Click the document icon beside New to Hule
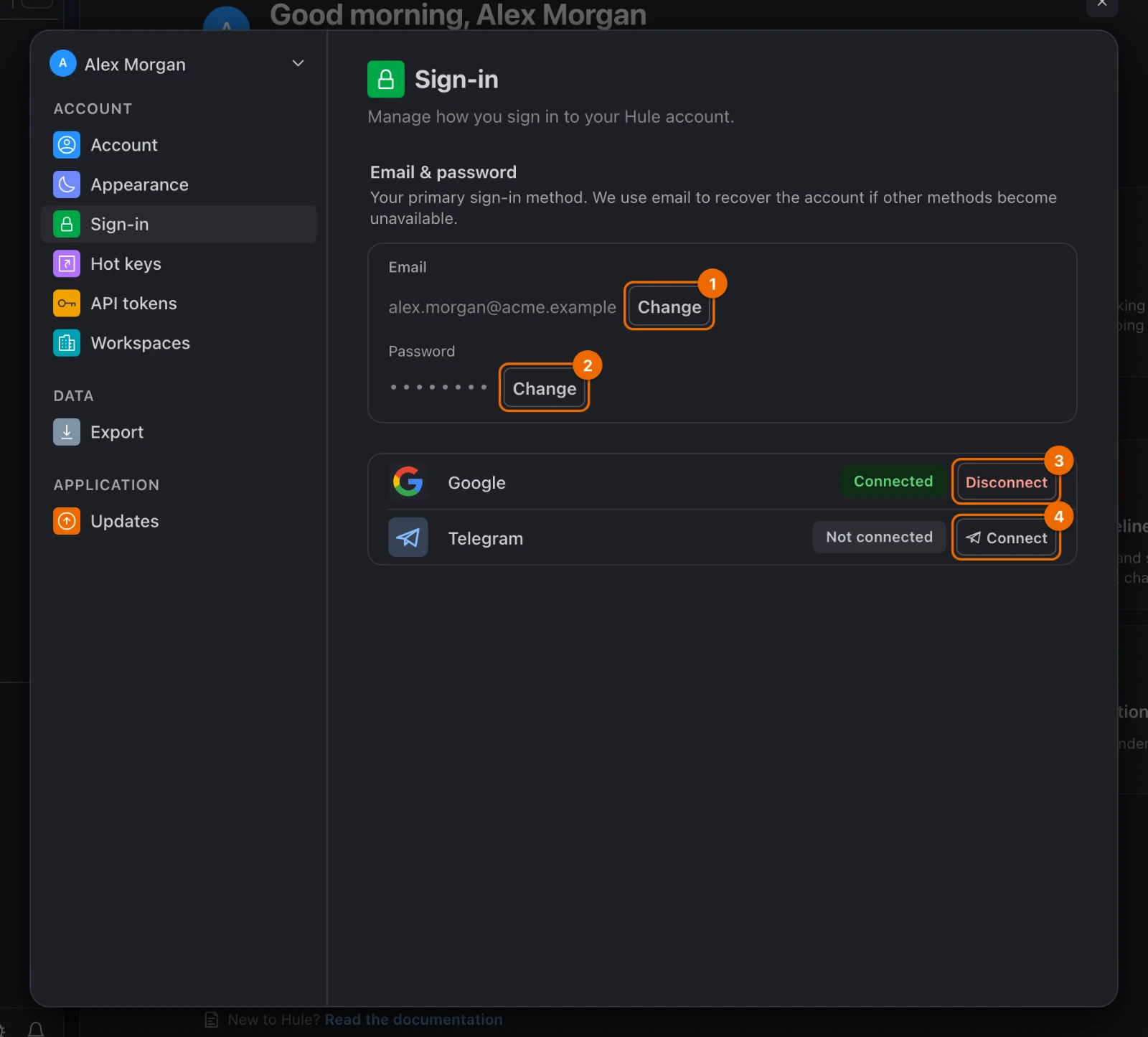Viewport: 1148px width, 1037px height. [x=212, y=1020]
